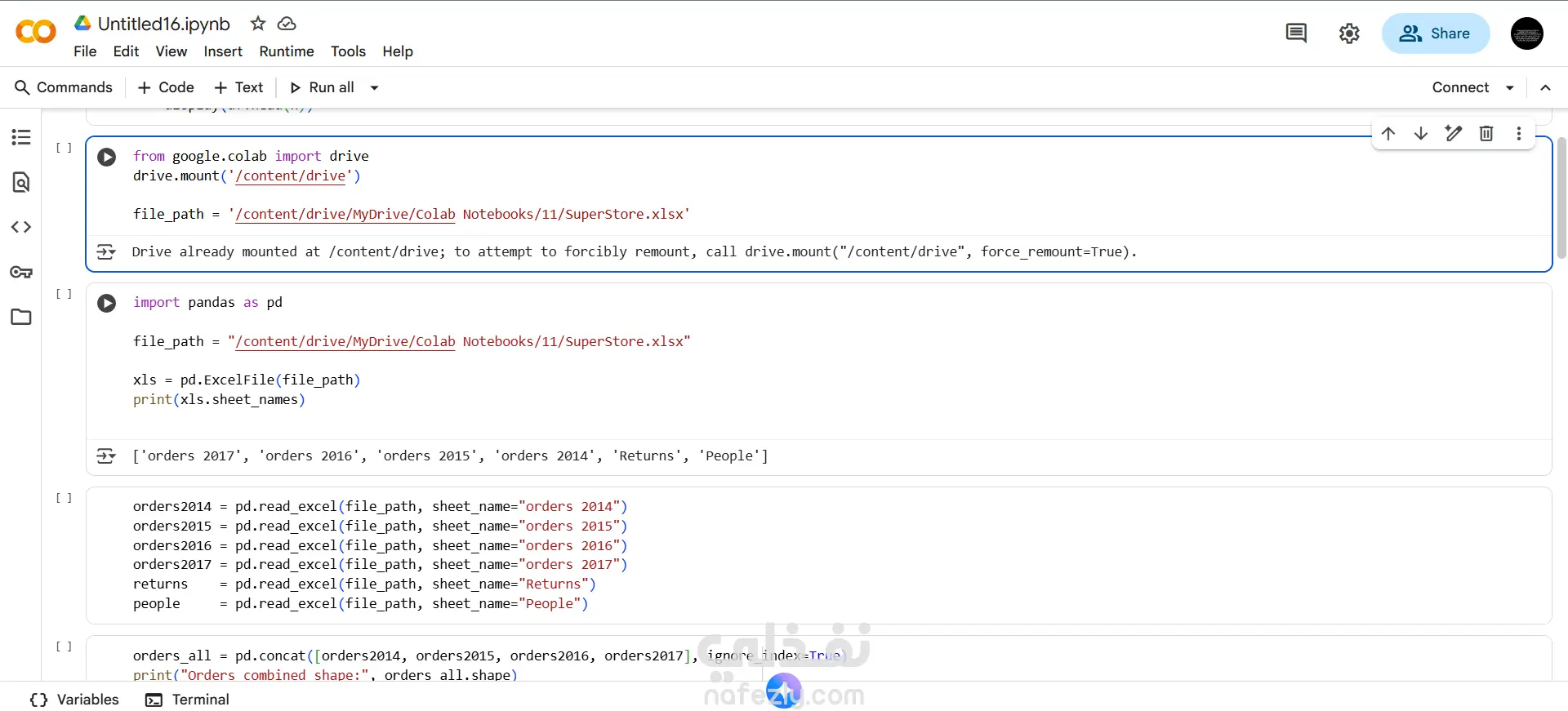Open notebook settings gear
This screenshot has width=1568, height=711.
coord(1349,33)
